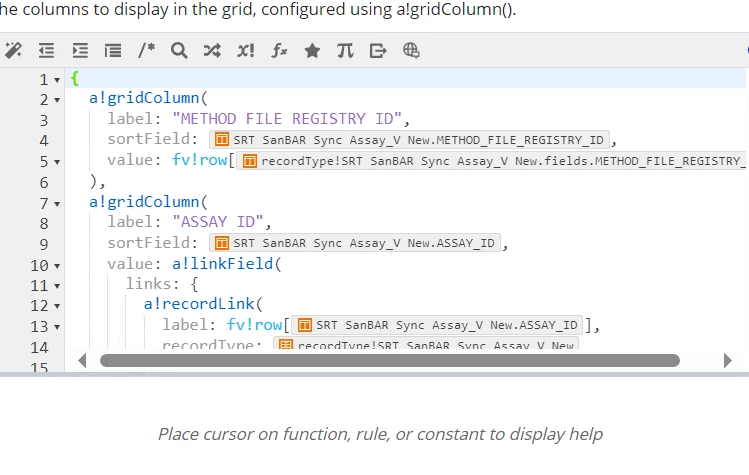This screenshot has height=475, width=749.
Task: Click the ASSAY_ID sortField record reference on line 9
Action: pyautogui.click(x=355, y=243)
